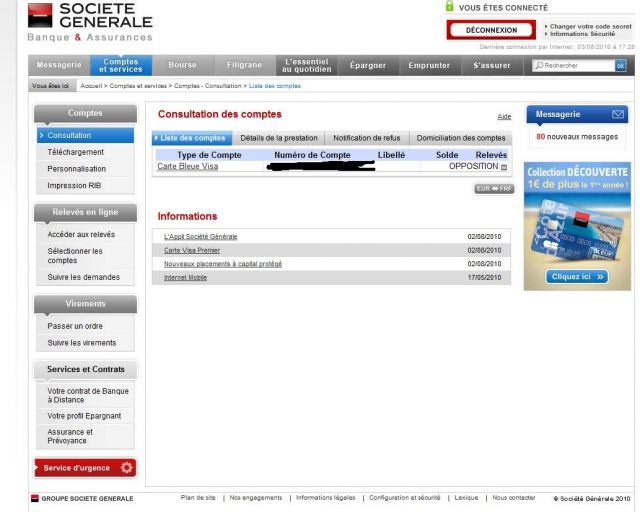Viewport: 640px width, 512px height.
Task: Select Comptes et services menu
Action: (x=121, y=65)
